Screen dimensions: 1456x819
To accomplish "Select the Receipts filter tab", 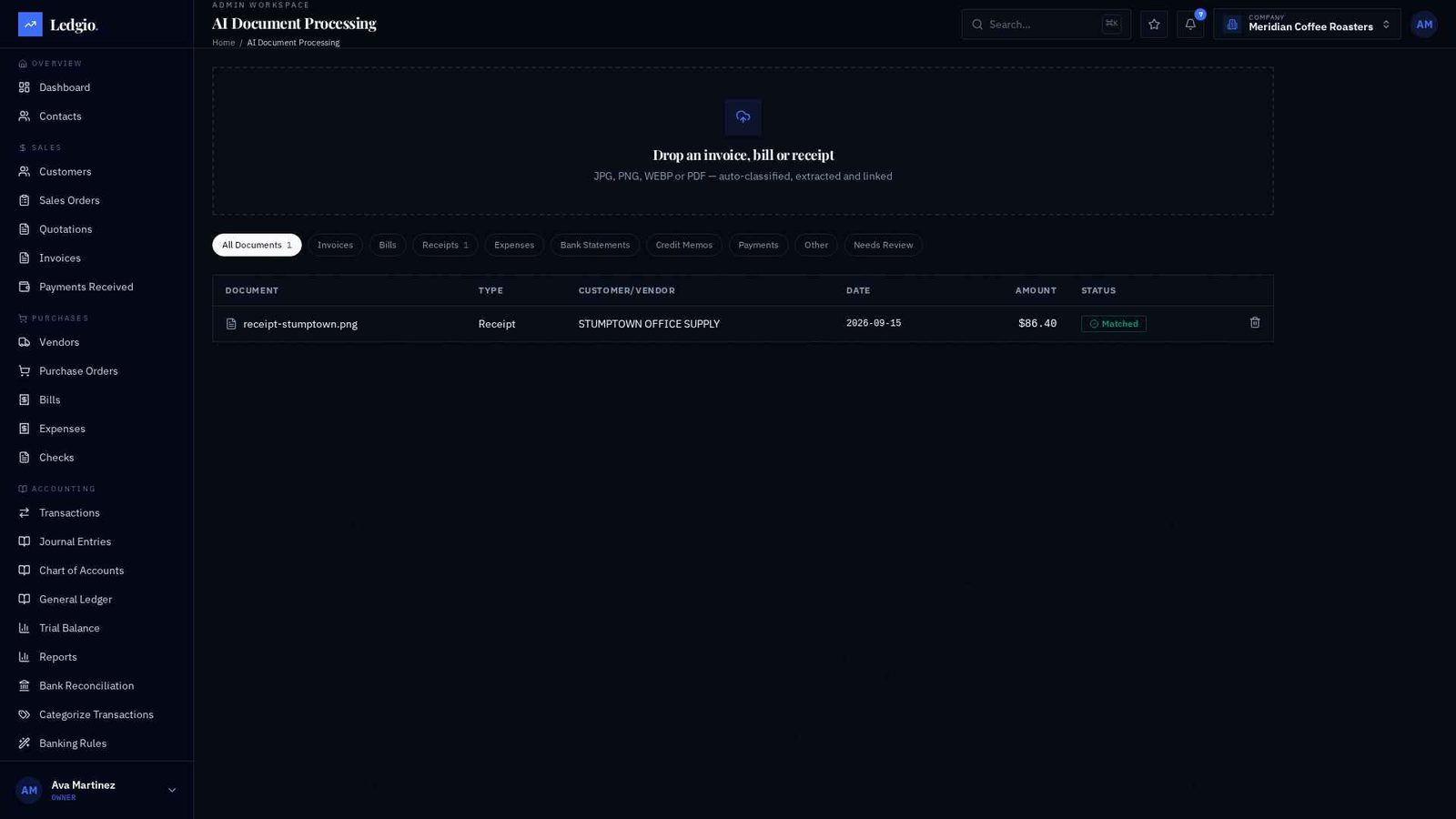I will click(445, 245).
